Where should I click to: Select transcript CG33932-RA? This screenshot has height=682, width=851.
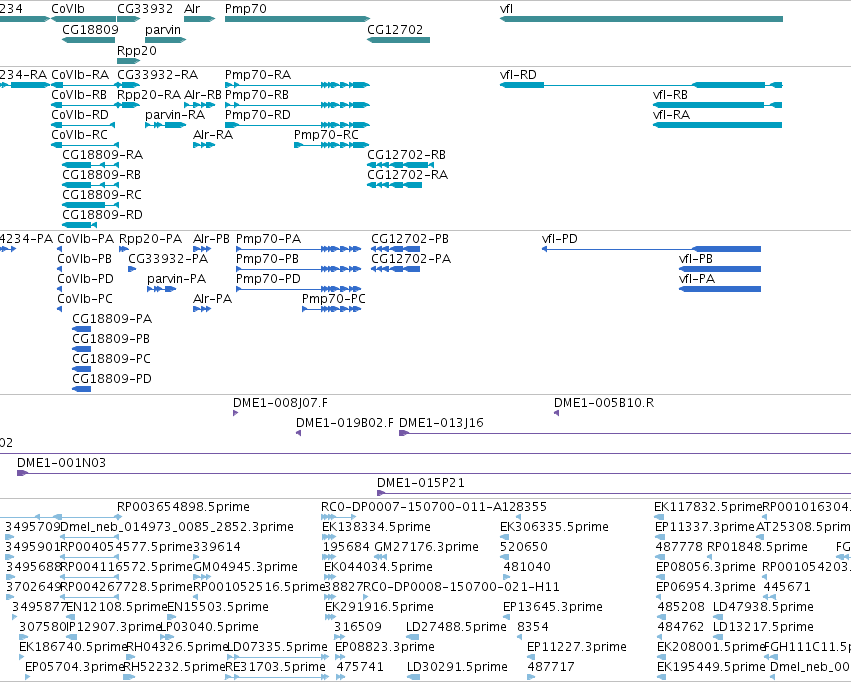pyautogui.click(x=129, y=85)
